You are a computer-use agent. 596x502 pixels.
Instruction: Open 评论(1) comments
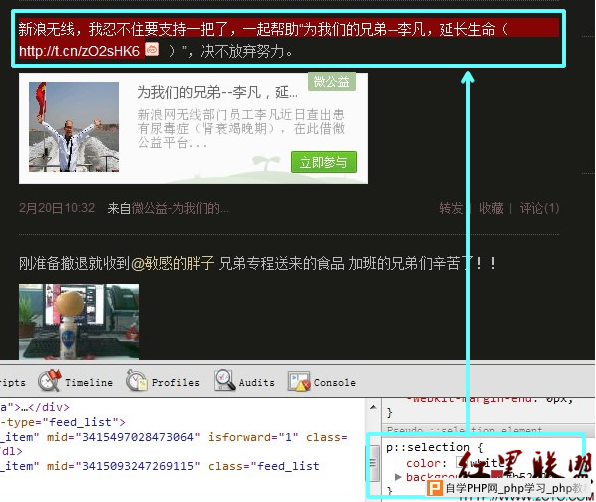[x=539, y=208]
